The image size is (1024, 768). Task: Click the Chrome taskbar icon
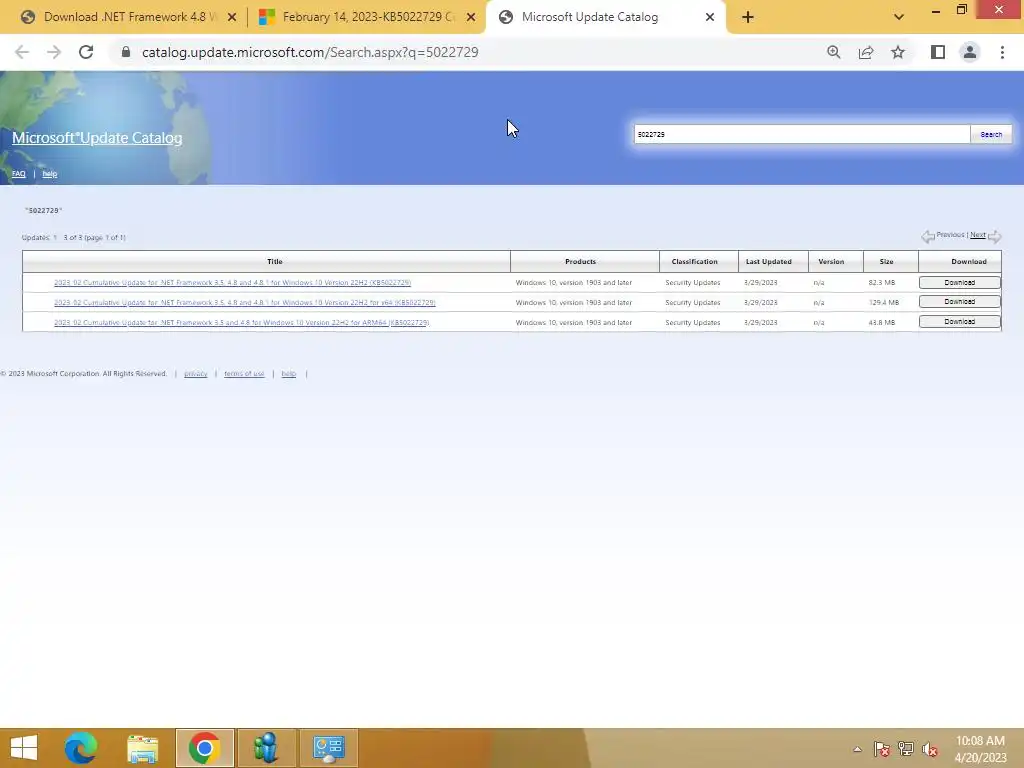pyautogui.click(x=204, y=748)
